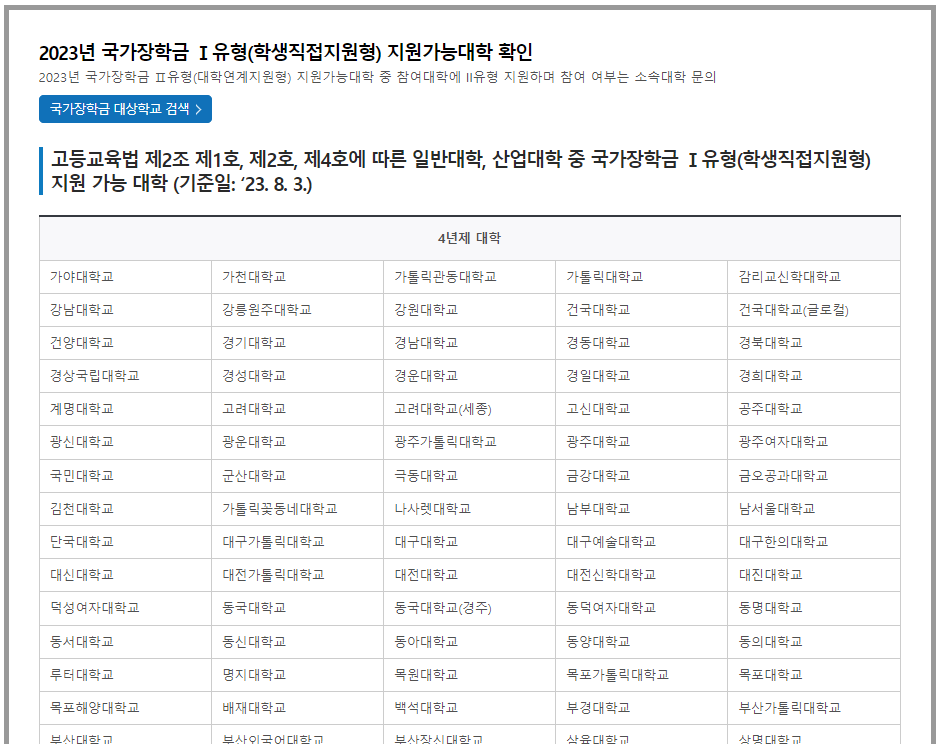Click the 대진대학교 cell
The width and height of the screenshot is (938, 744).
[814, 575]
